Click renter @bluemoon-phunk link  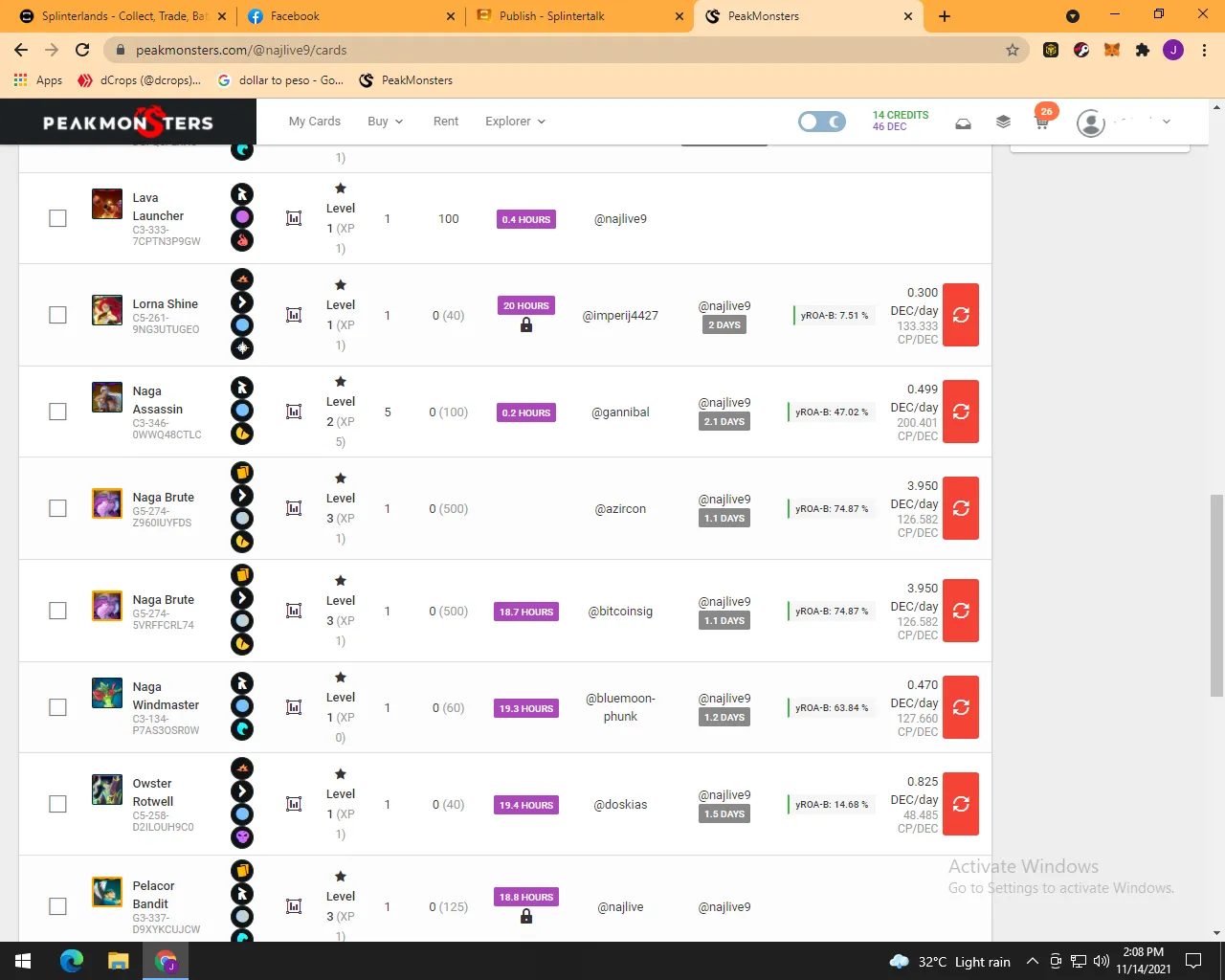click(620, 707)
